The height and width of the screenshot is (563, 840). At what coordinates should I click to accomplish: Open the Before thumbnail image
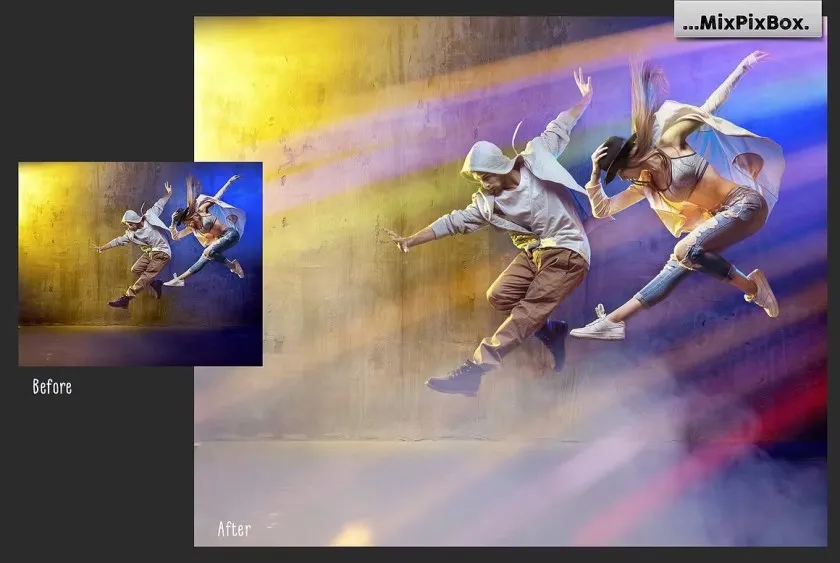tap(140, 263)
